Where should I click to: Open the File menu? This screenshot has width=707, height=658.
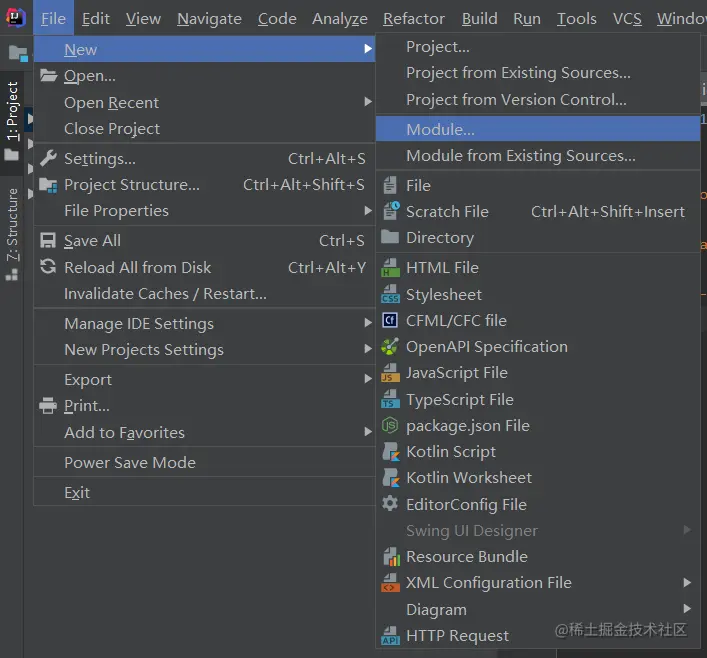[53, 18]
